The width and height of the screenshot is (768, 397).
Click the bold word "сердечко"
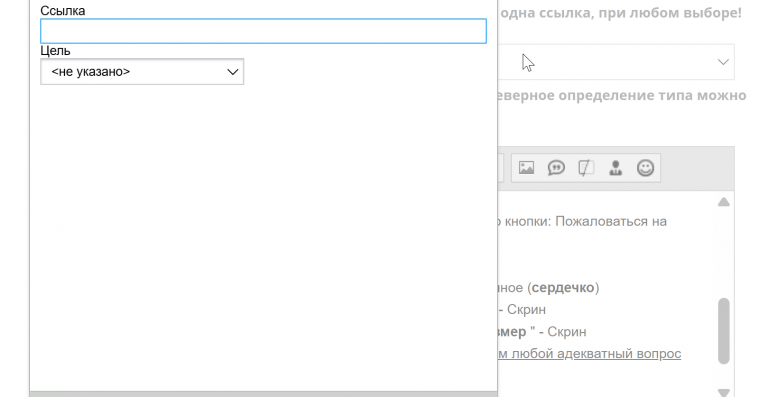pos(563,287)
